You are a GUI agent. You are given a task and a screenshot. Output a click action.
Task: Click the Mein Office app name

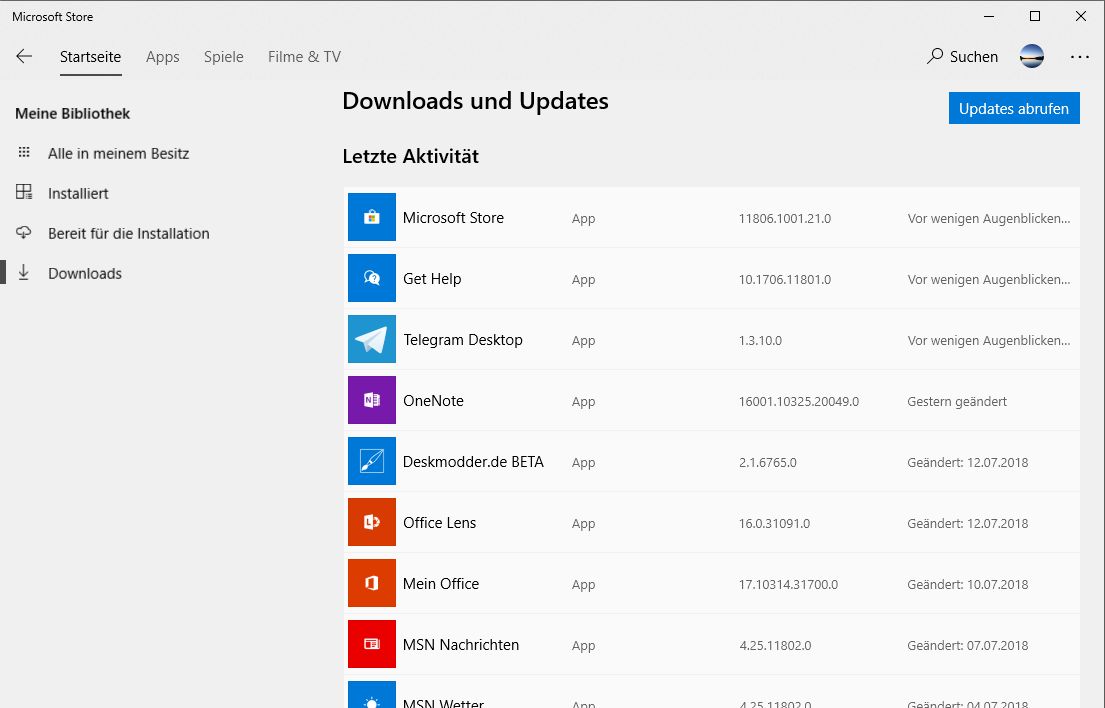coord(441,584)
